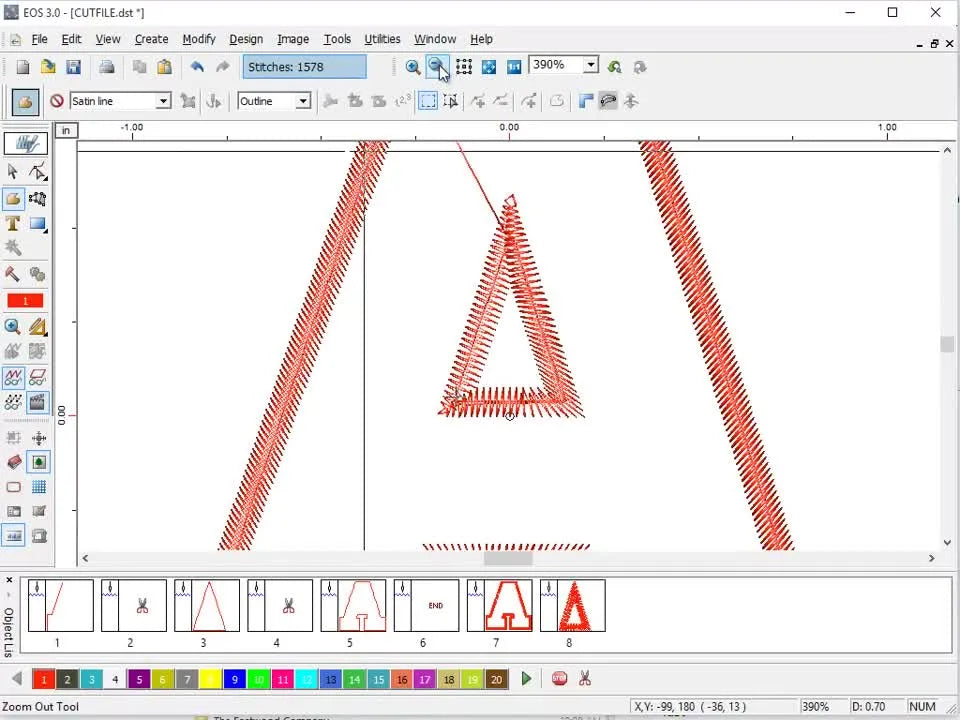This screenshot has width=960, height=720.
Task: Open the Utilities menu
Action: 382,39
